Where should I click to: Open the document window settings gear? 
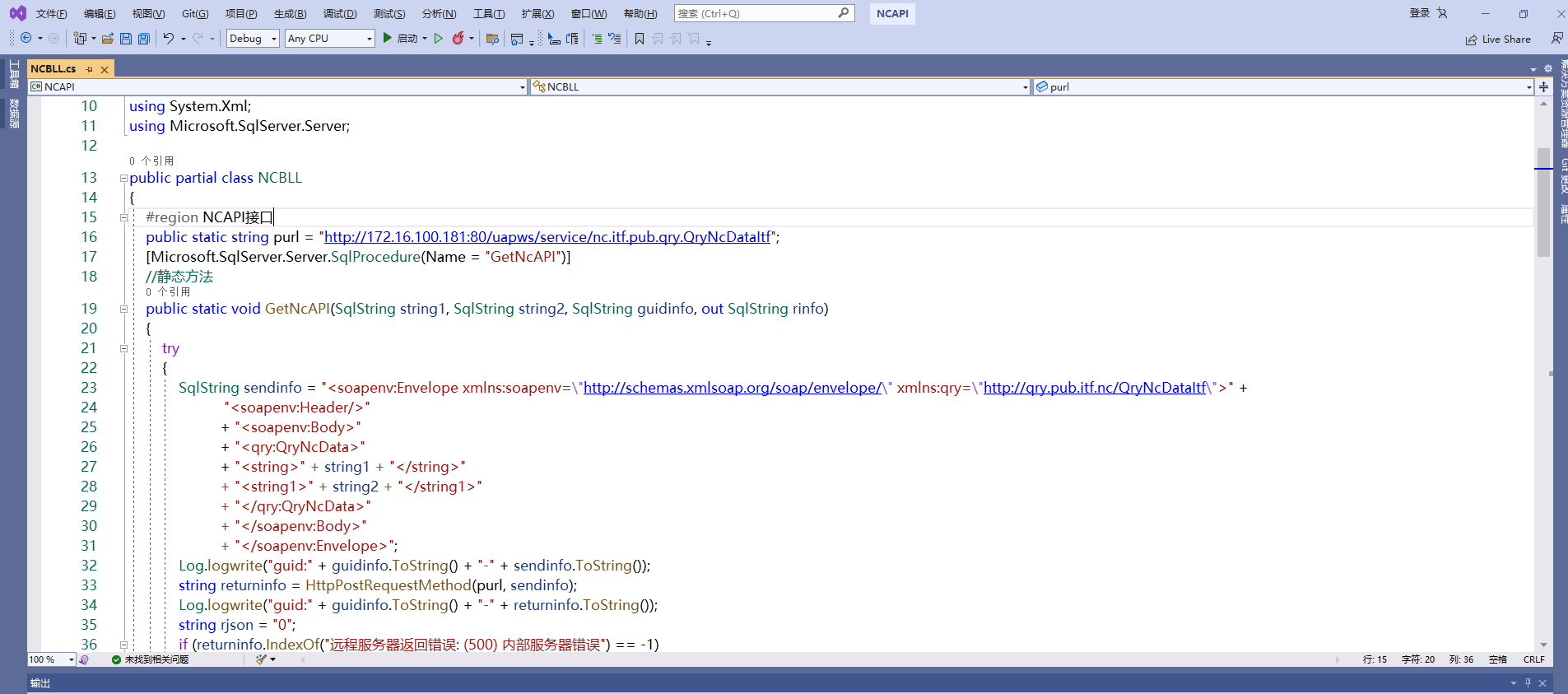[x=1548, y=68]
